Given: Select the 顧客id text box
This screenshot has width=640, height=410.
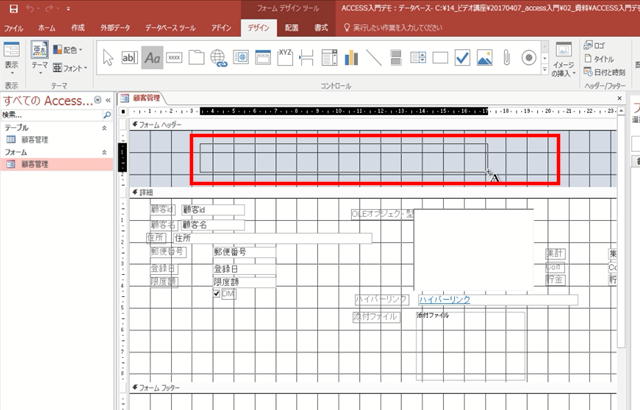Looking at the screenshot, I should [213, 210].
